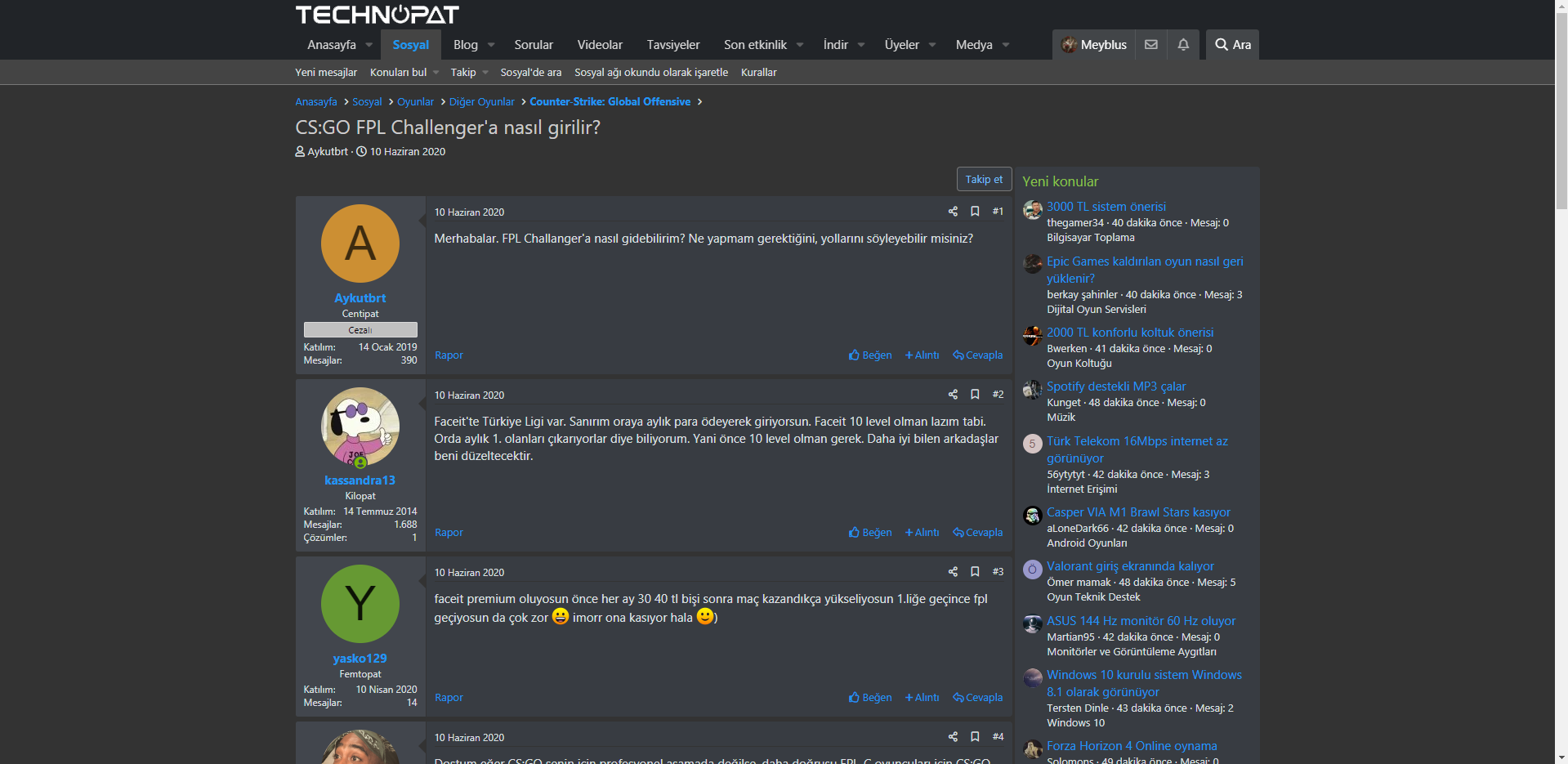Go to Counter-Strike: Global Offensive breadcrumb
Screen dimensions: 1568x764
[x=610, y=102]
